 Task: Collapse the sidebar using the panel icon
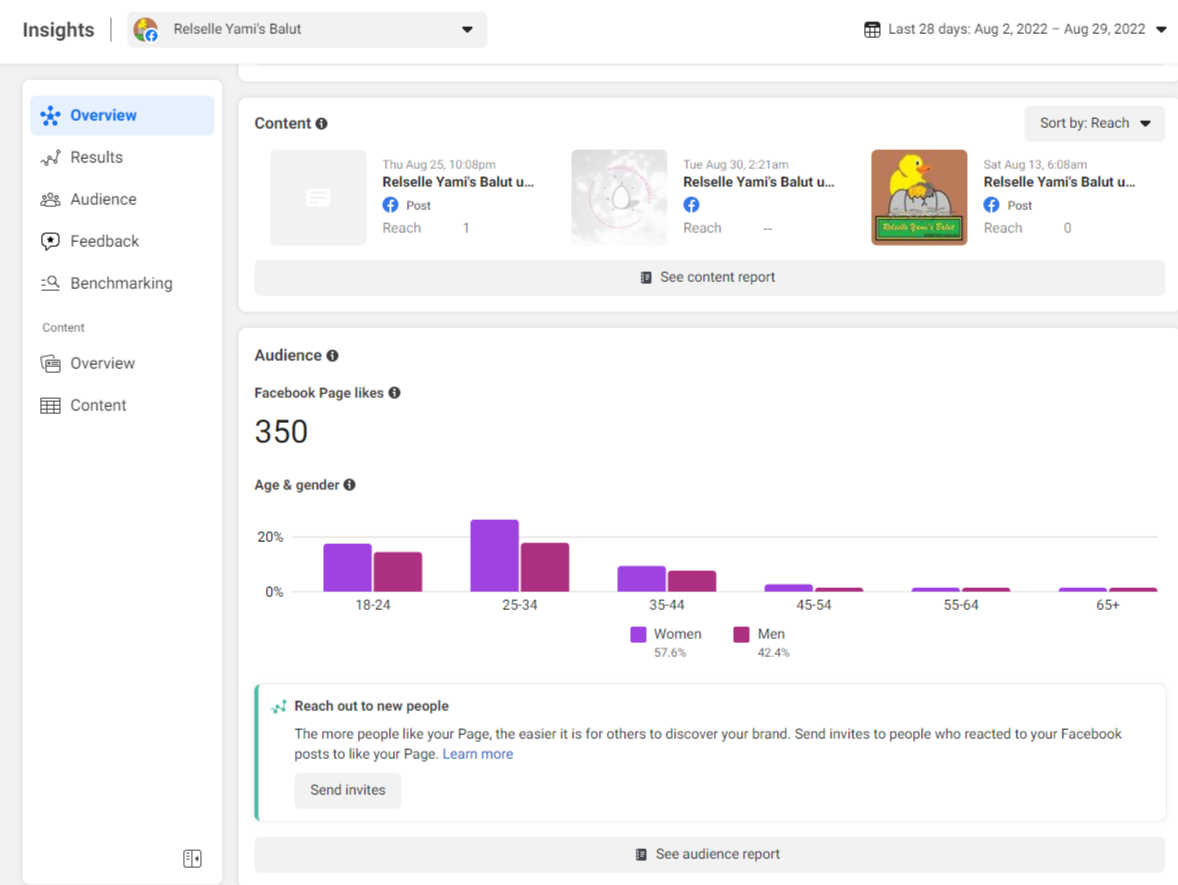pyautogui.click(x=192, y=858)
